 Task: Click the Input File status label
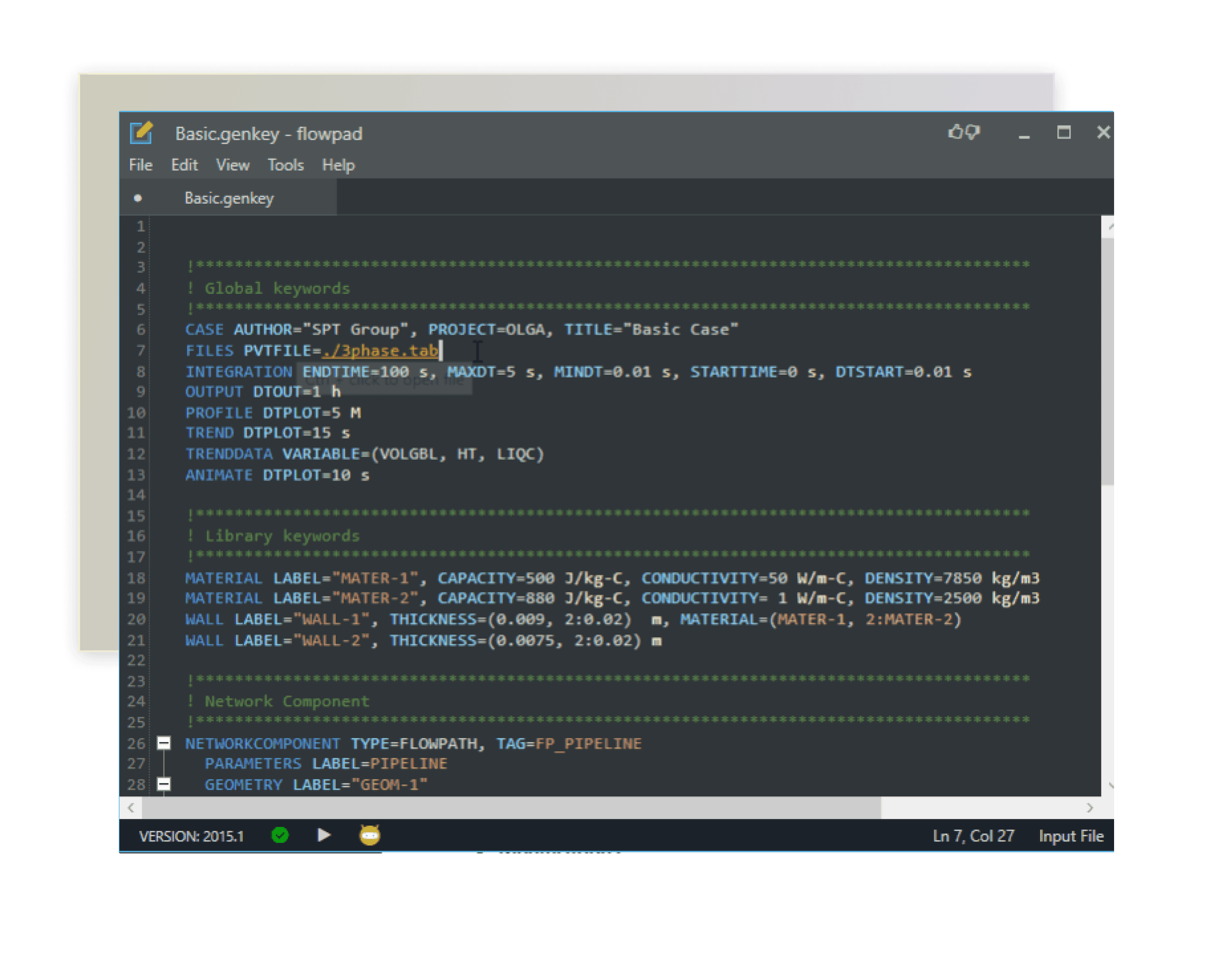[x=1071, y=836]
